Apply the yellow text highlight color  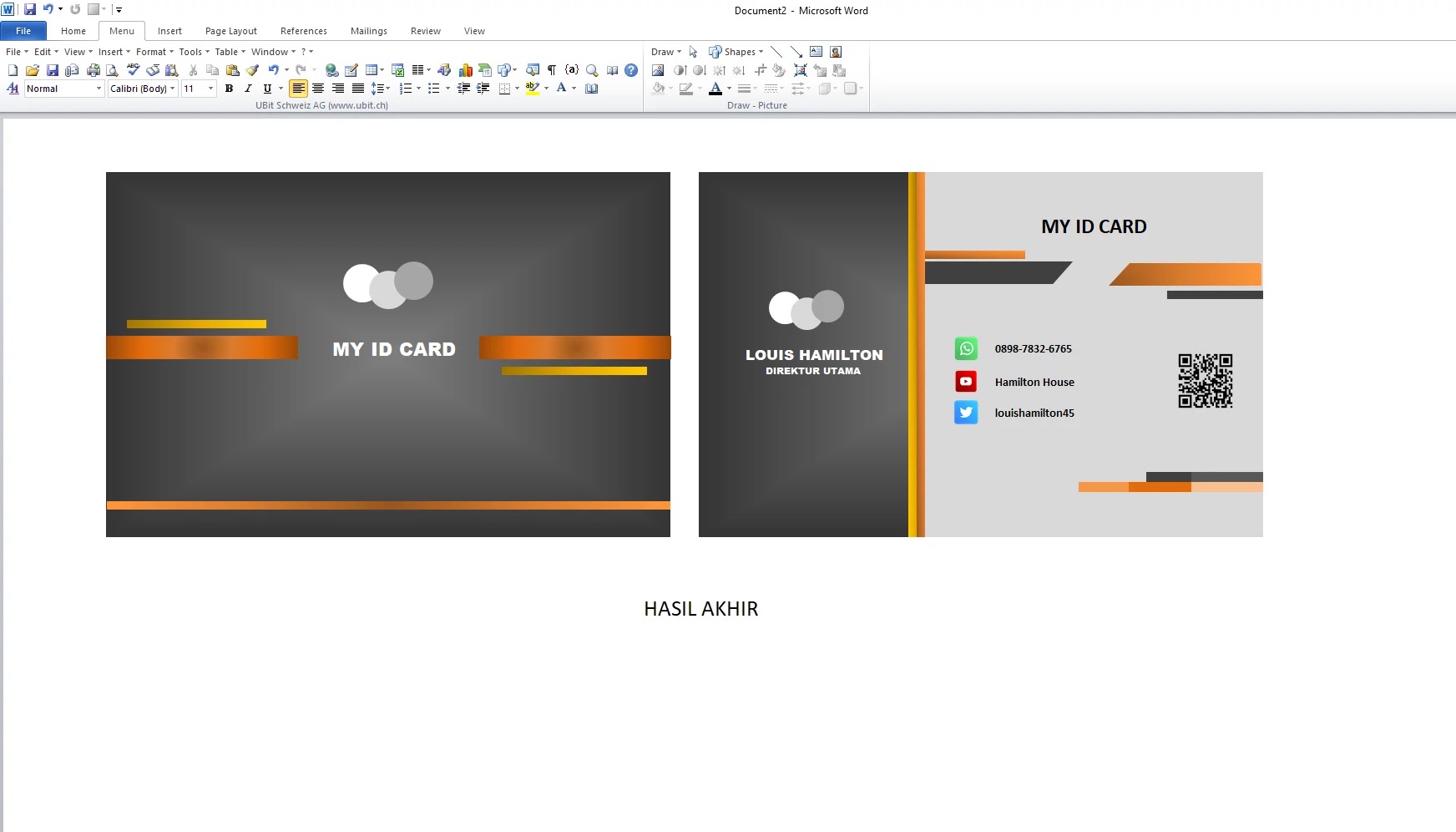(x=533, y=89)
